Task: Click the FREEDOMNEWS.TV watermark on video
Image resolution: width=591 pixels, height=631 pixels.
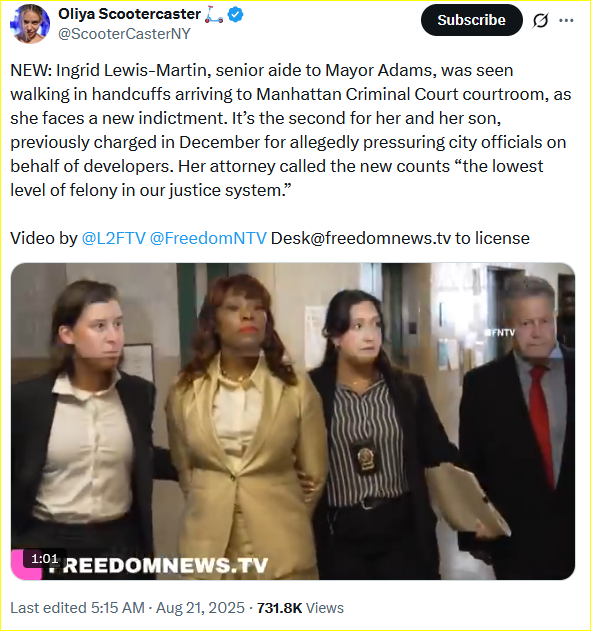Action: point(157,565)
